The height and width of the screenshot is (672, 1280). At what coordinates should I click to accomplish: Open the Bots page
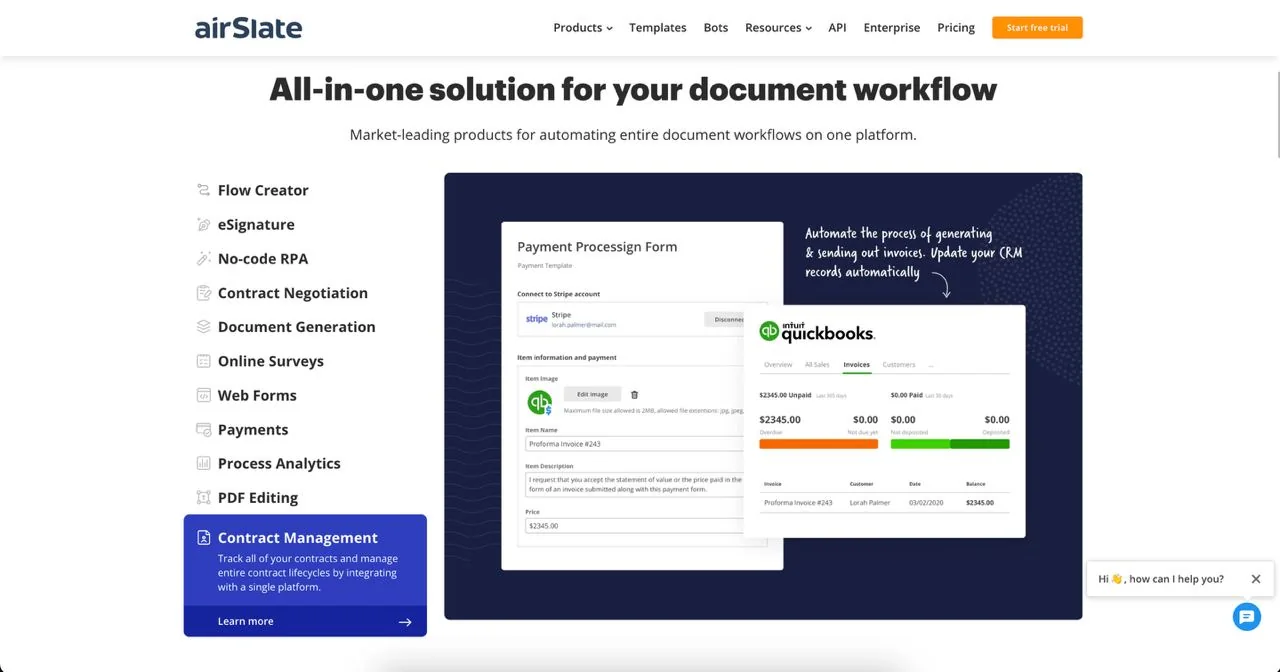click(716, 28)
